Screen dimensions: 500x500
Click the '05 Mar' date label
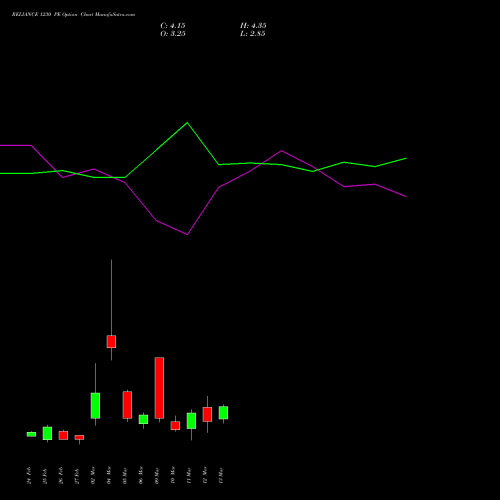point(125,475)
